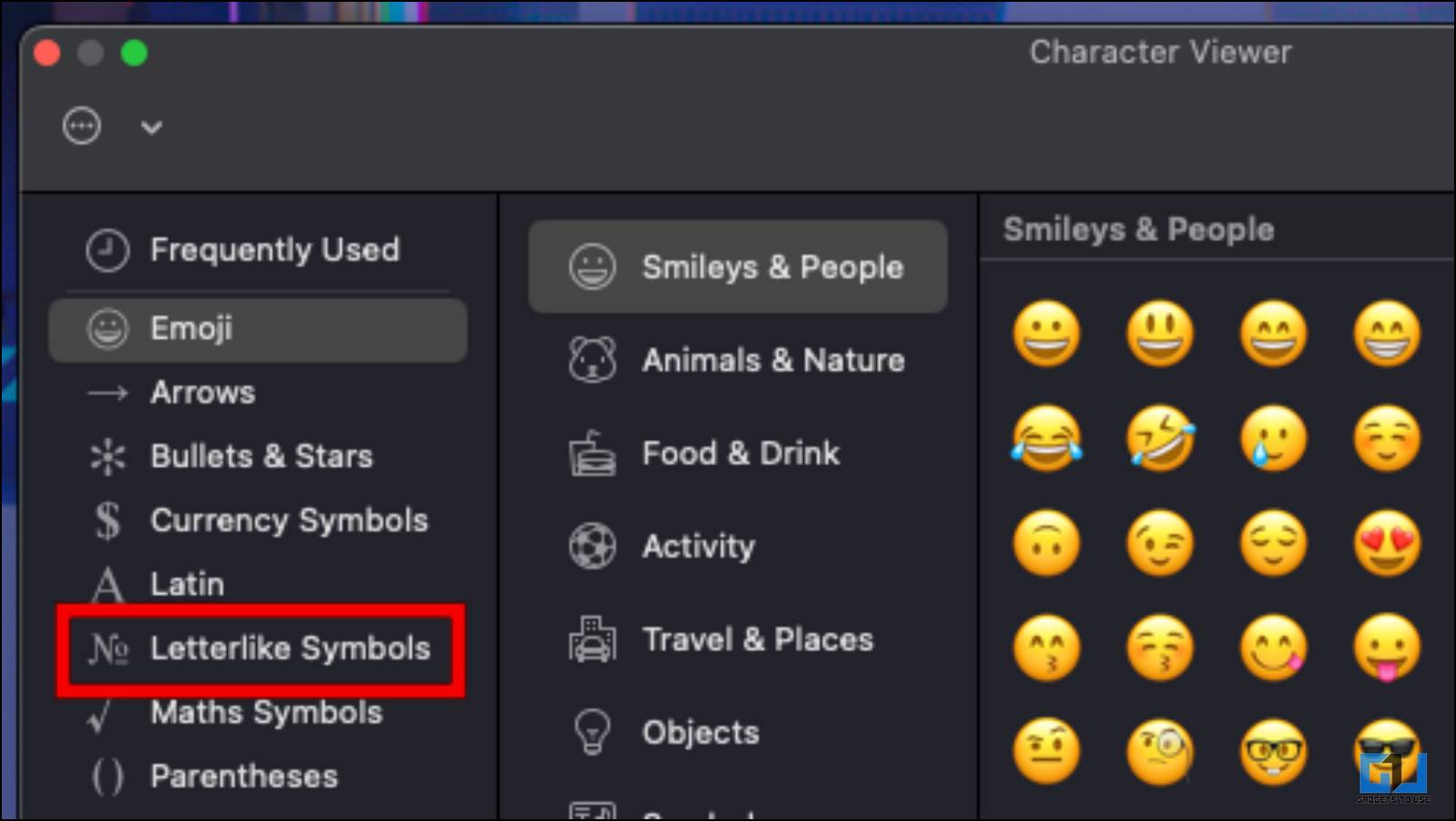Image resolution: width=1456 pixels, height=821 pixels.
Task: Pick the face with tears of joy emoji
Action: [x=1047, y=439]
